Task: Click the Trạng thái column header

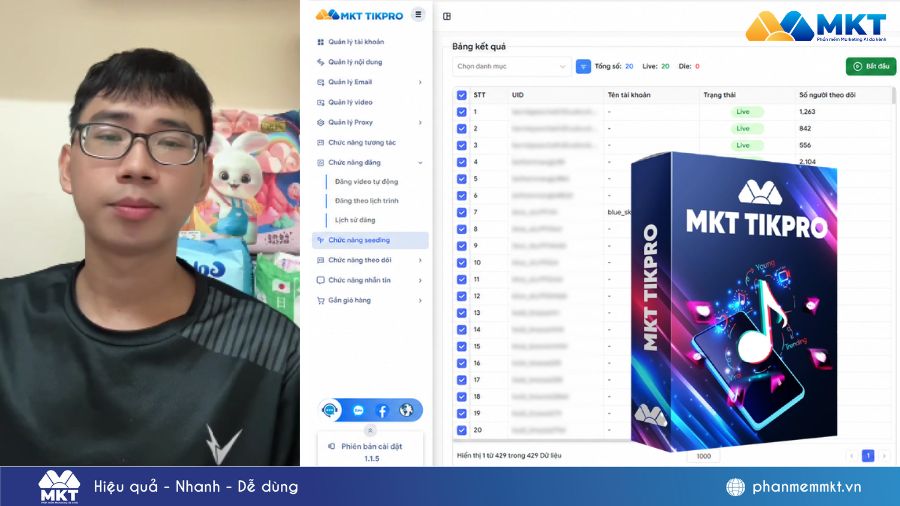Action: point(719,95)
